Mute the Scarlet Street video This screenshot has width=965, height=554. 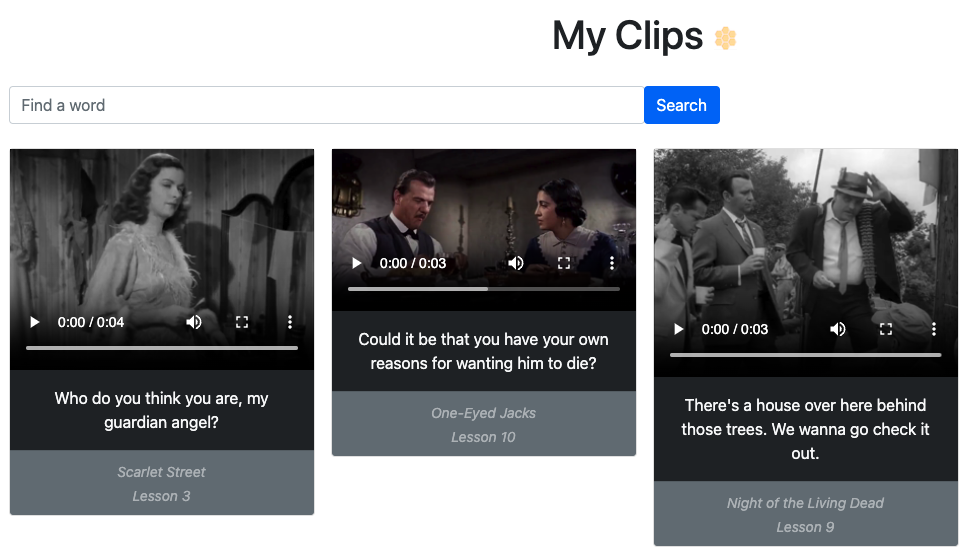tap(194, 322)
